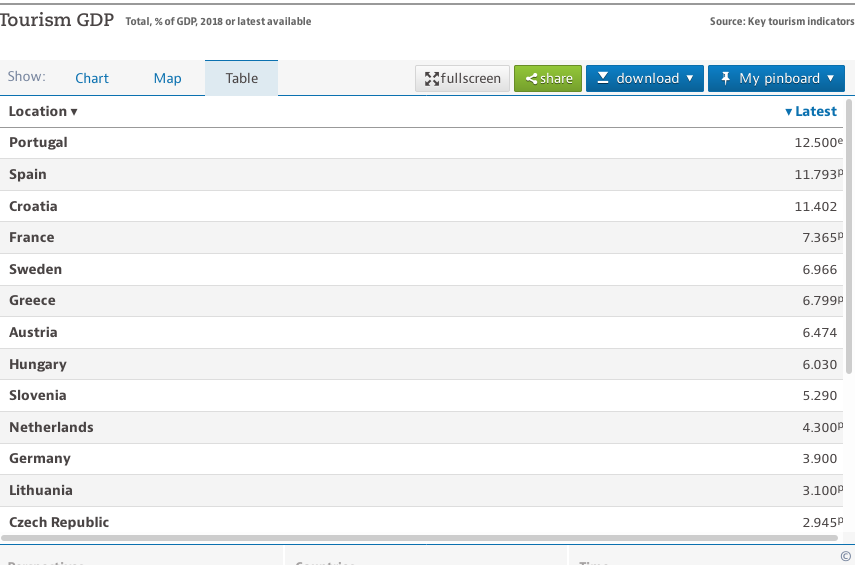This screenshot has height=565, width=859.
Task: Click the Netherlands row label
Action: [51, 427]
